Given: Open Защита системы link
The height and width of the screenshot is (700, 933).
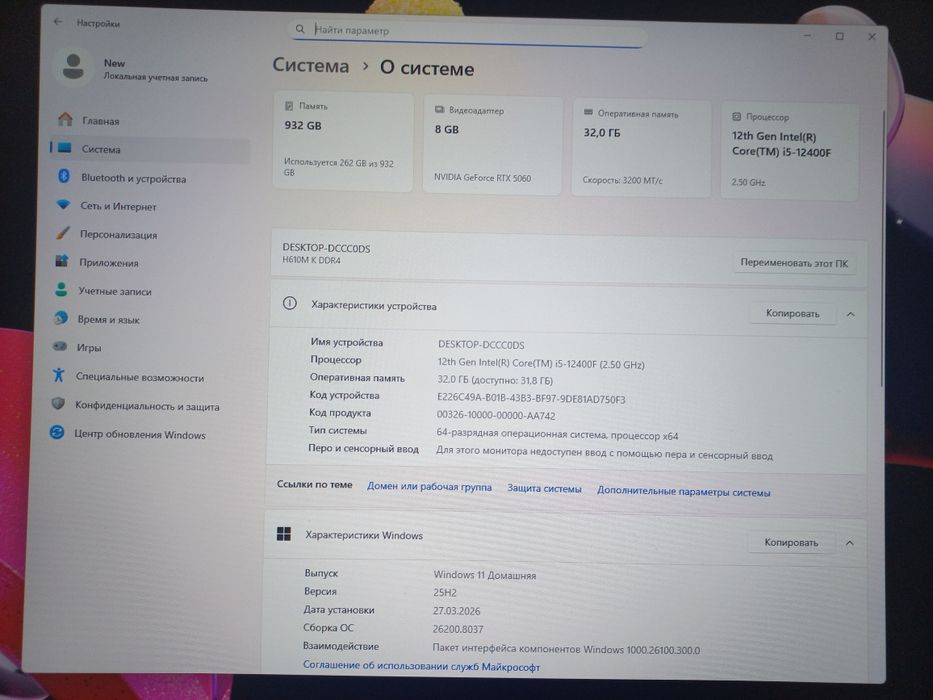Looking at the screenshot, I should (544, 488).
